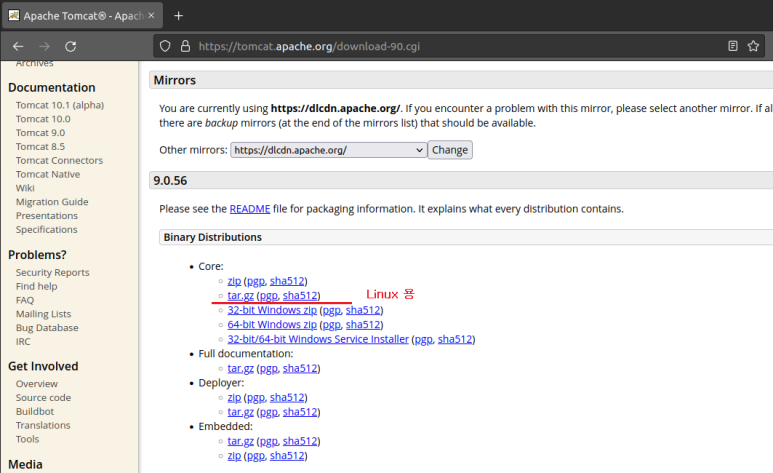
Task: Open Security Reports link
Action: click(52, 272)
